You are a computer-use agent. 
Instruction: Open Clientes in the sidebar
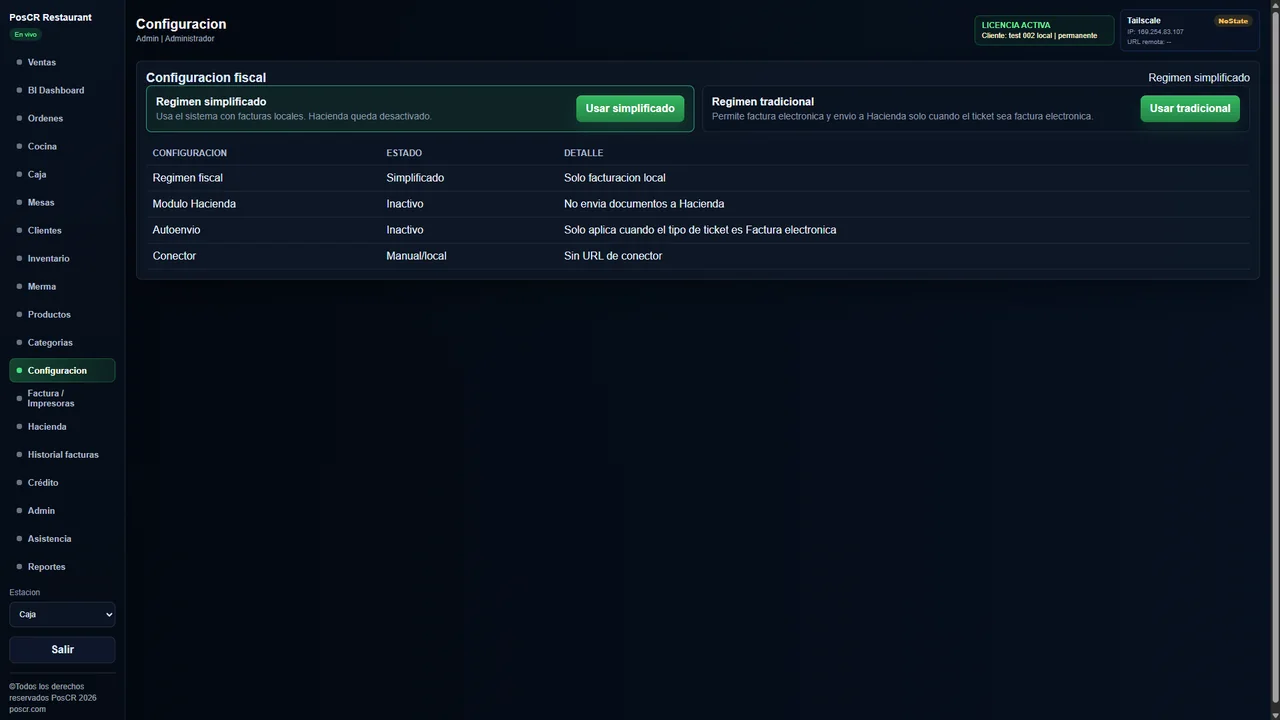(x=62, y=230)
